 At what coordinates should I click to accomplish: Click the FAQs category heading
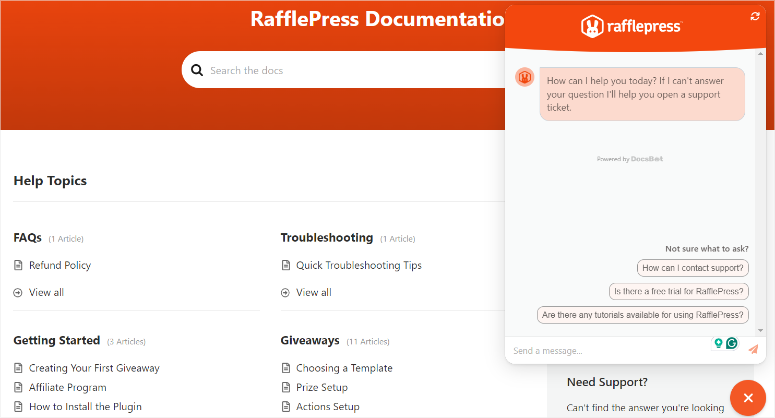tap(28, 238)
